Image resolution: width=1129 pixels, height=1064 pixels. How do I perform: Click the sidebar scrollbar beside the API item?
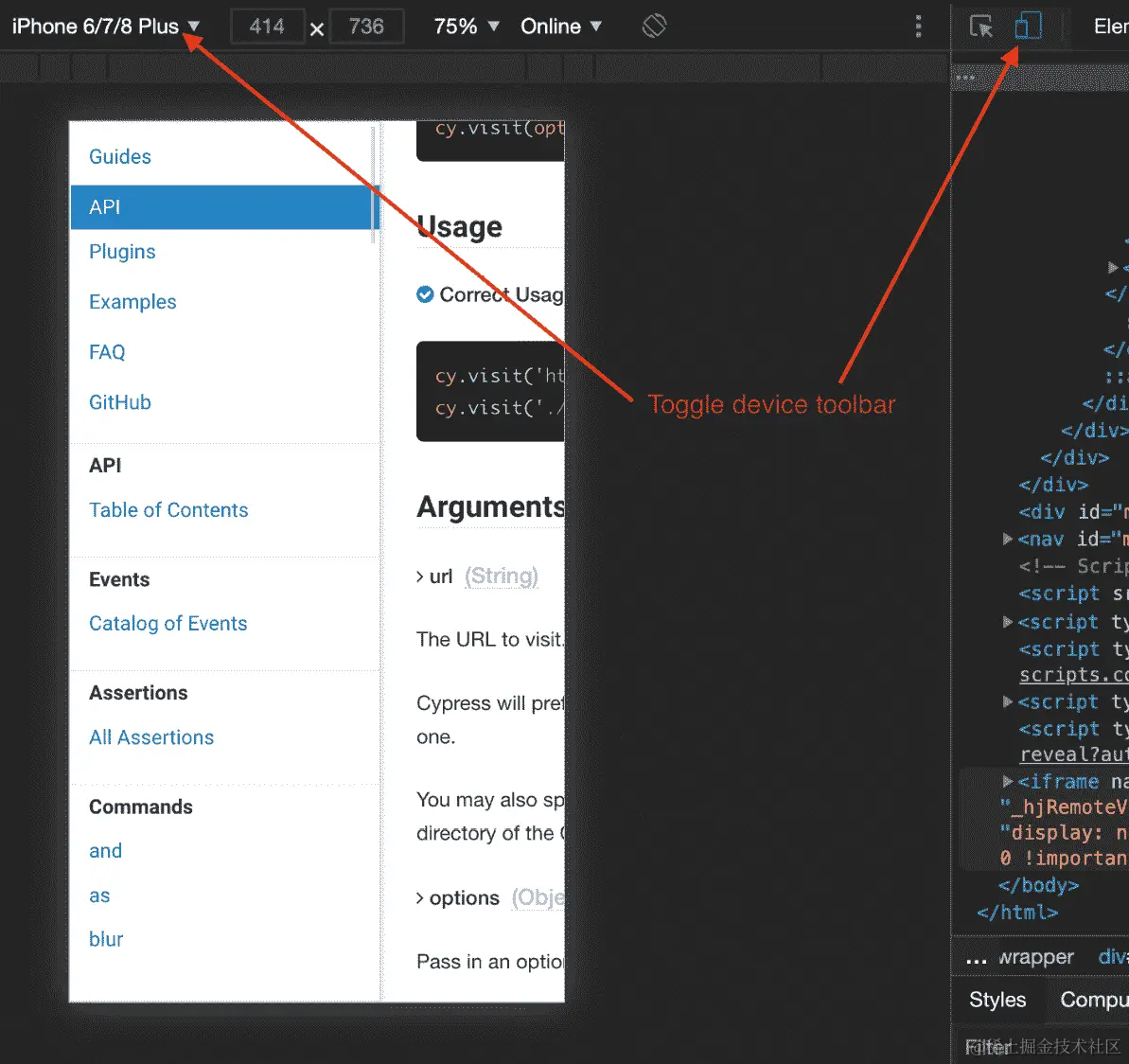(374, 186)
